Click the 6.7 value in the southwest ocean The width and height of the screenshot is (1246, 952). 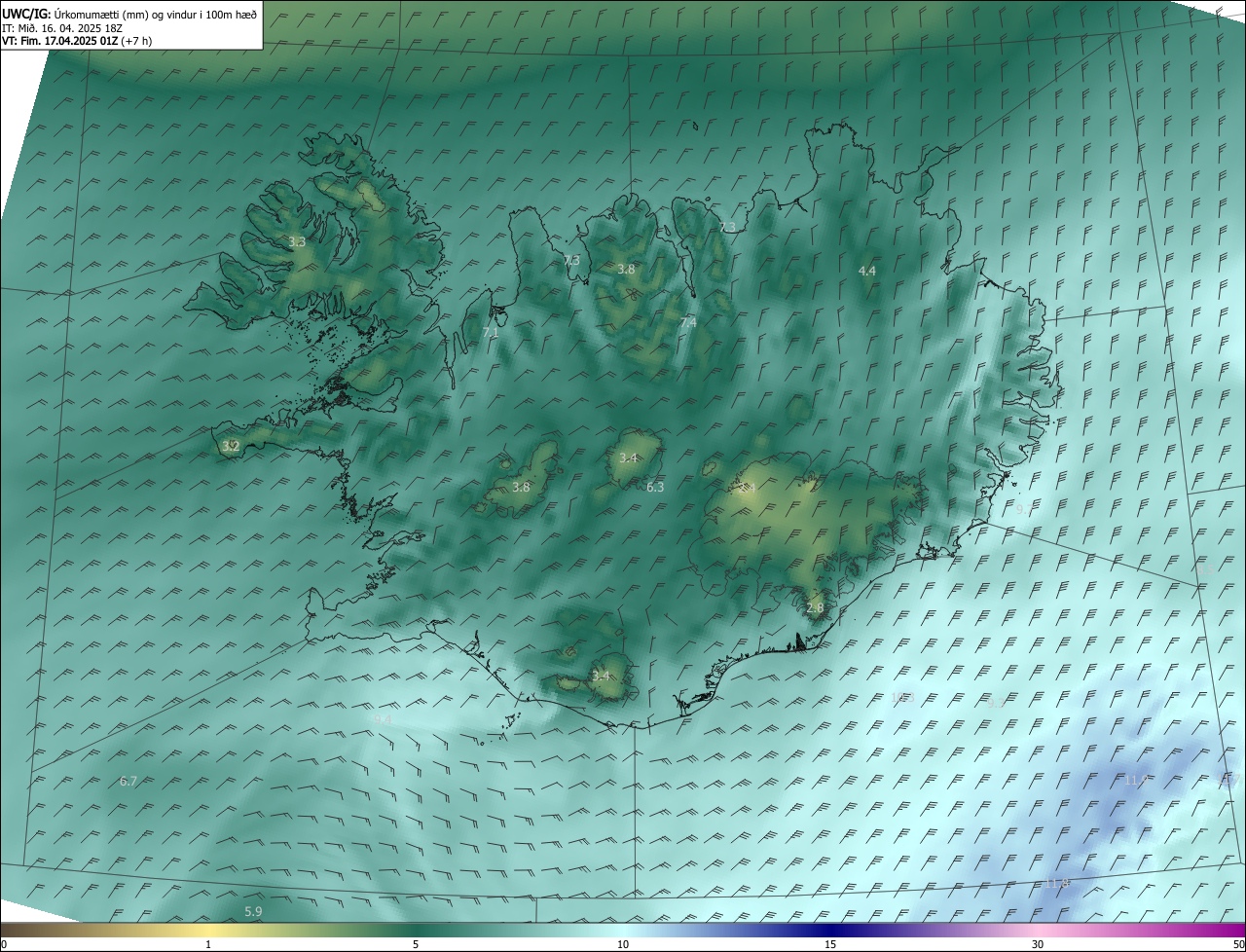click(x=128, y=782)
